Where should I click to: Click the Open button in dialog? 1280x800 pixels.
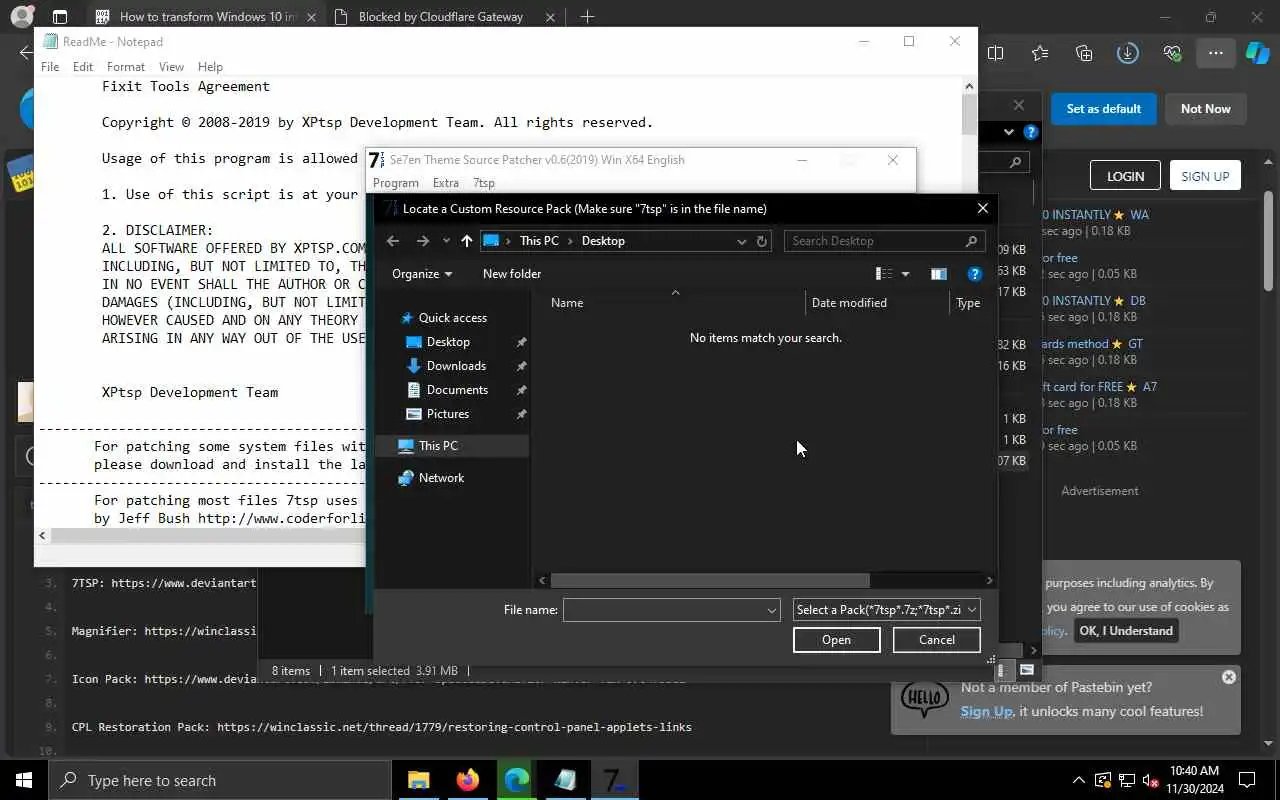point(837,640)
